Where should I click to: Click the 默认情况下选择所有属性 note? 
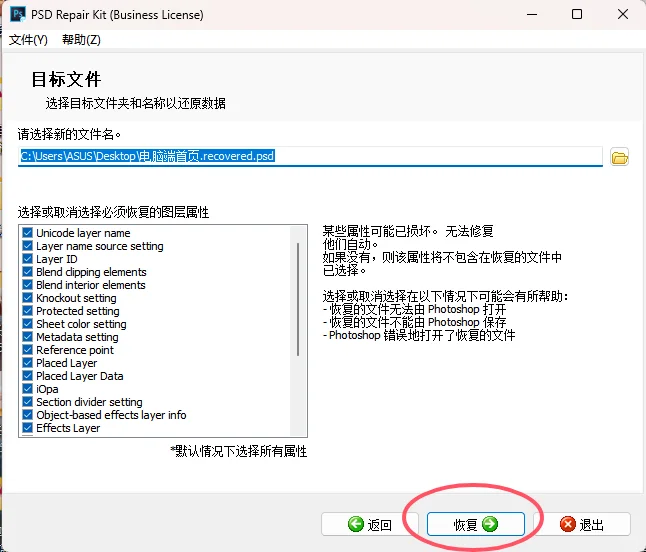[239, 451]
